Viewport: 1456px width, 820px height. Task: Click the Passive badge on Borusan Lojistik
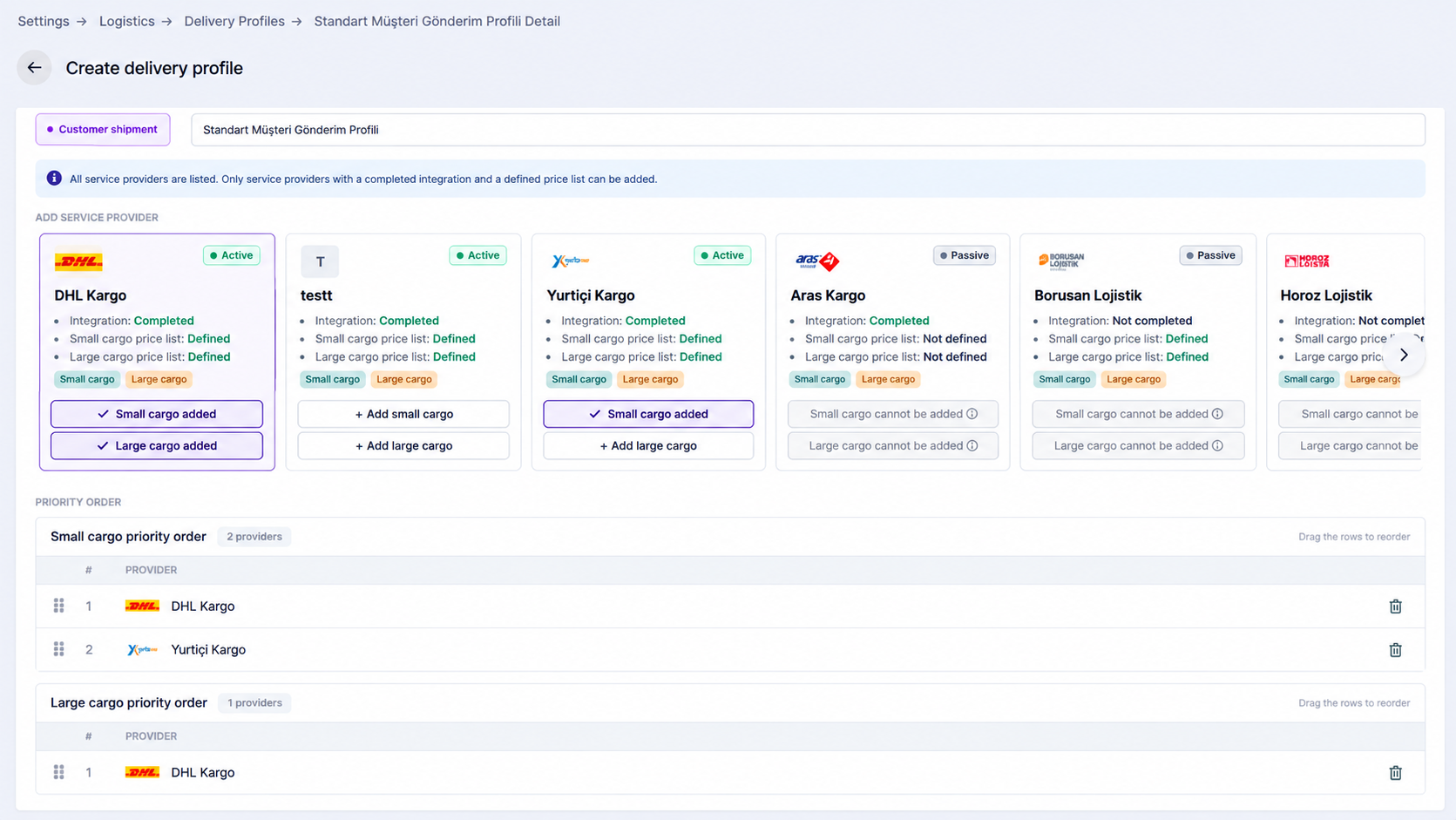click(1210, 255)
